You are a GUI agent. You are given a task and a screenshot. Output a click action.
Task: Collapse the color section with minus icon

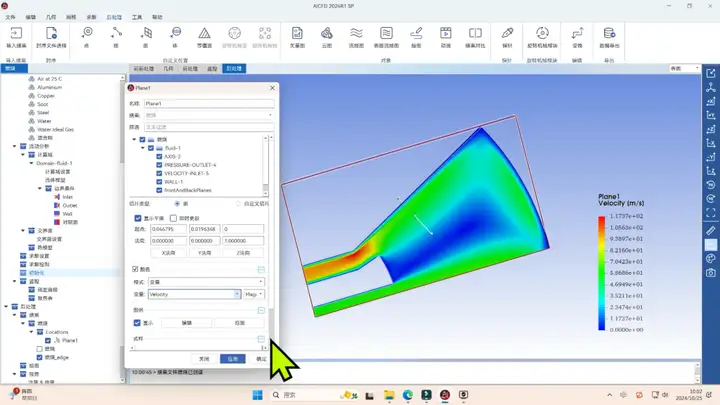(261, 270)
